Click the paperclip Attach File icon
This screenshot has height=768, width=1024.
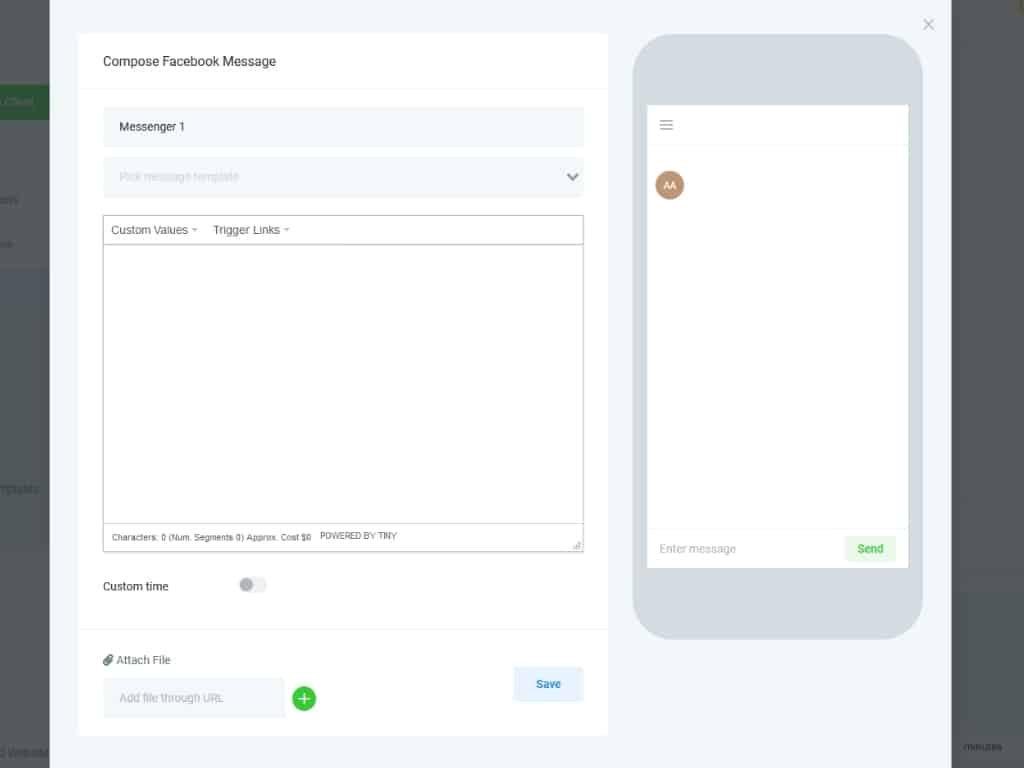click(x=108, y=660)
